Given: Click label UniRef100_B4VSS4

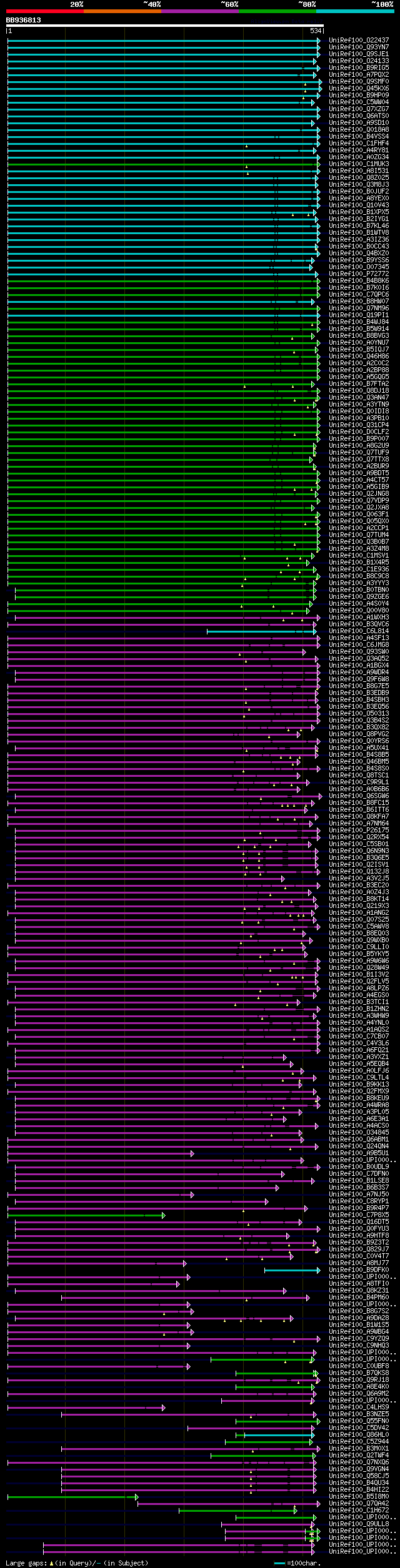Looking at the screenshot, I should (x=359, y=137).
